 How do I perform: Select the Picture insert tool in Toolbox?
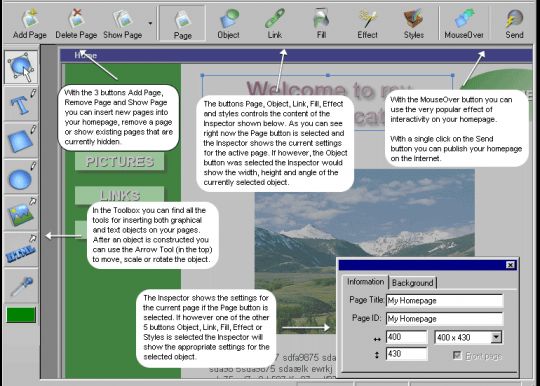[x=21, y=213]
